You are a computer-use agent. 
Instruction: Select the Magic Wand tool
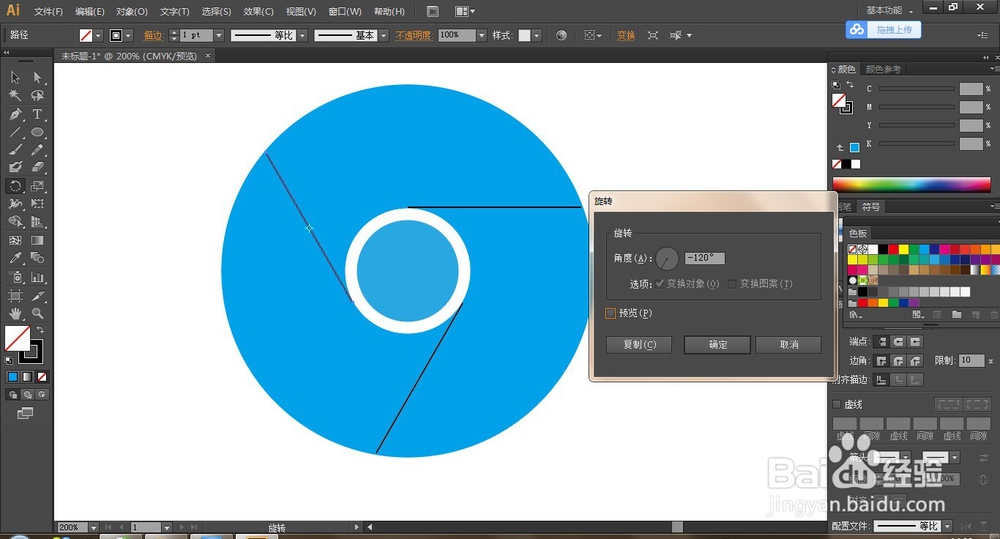click(15, 96)
